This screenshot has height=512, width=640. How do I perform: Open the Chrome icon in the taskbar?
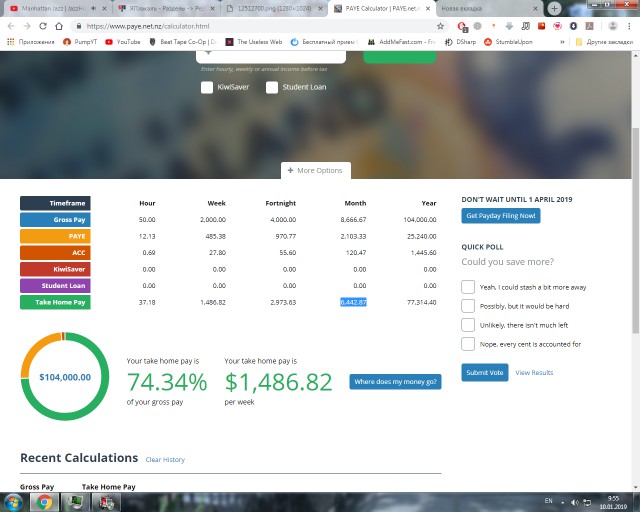(x=44, y=501)
